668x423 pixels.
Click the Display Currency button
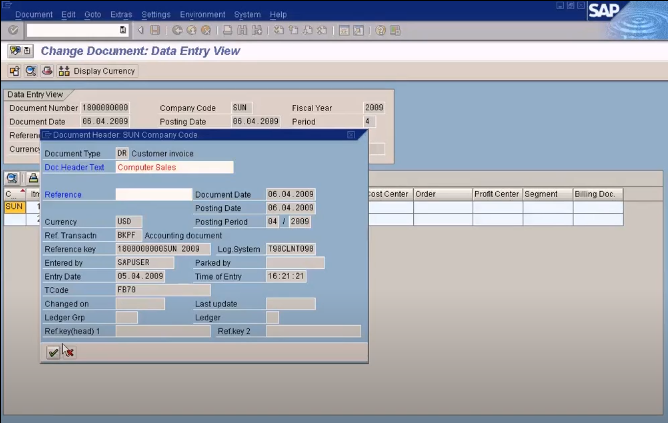point(97,71)
